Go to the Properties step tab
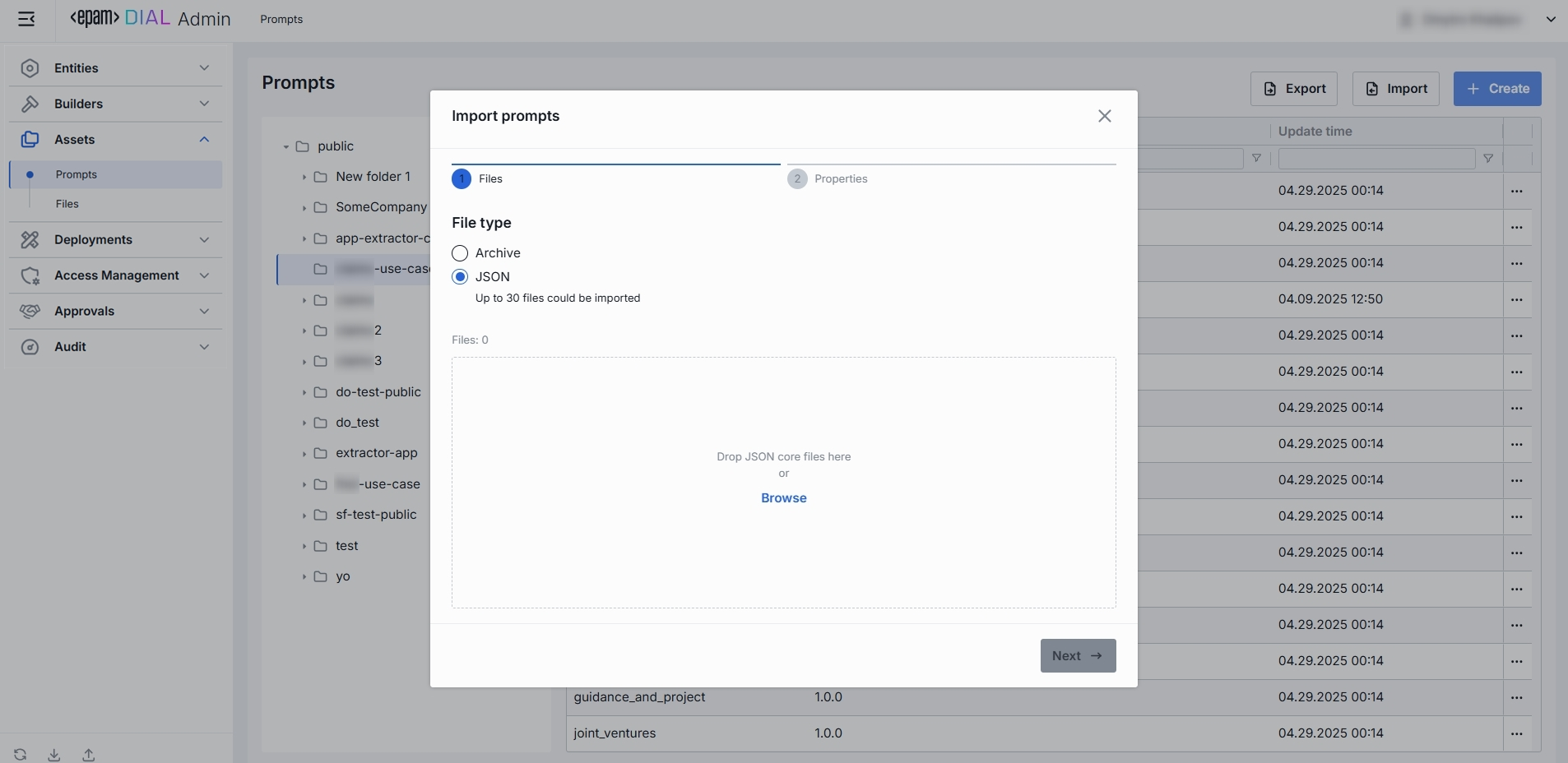 tap(840, 179)
